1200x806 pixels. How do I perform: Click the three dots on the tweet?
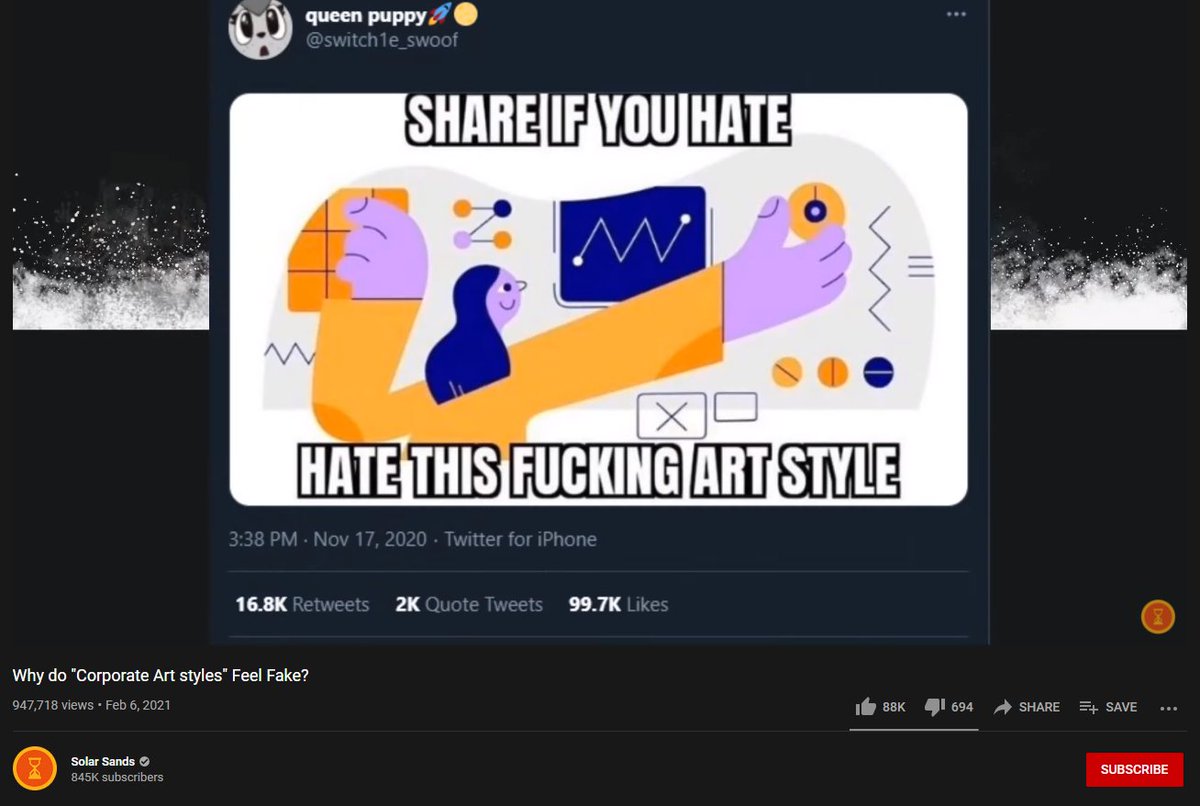click(957, 14)
